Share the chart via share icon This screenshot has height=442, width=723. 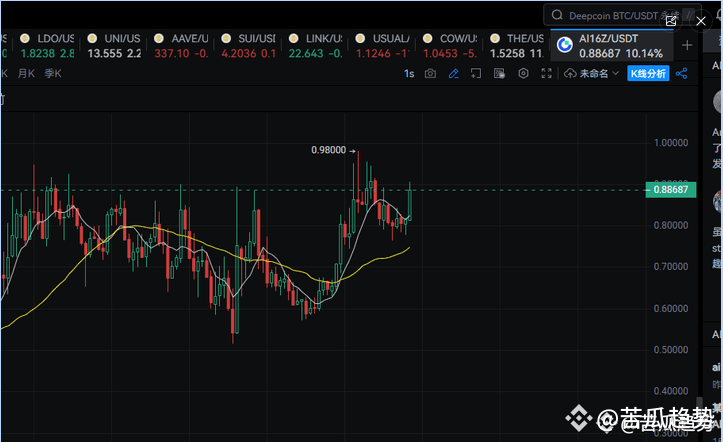(682, 73)
